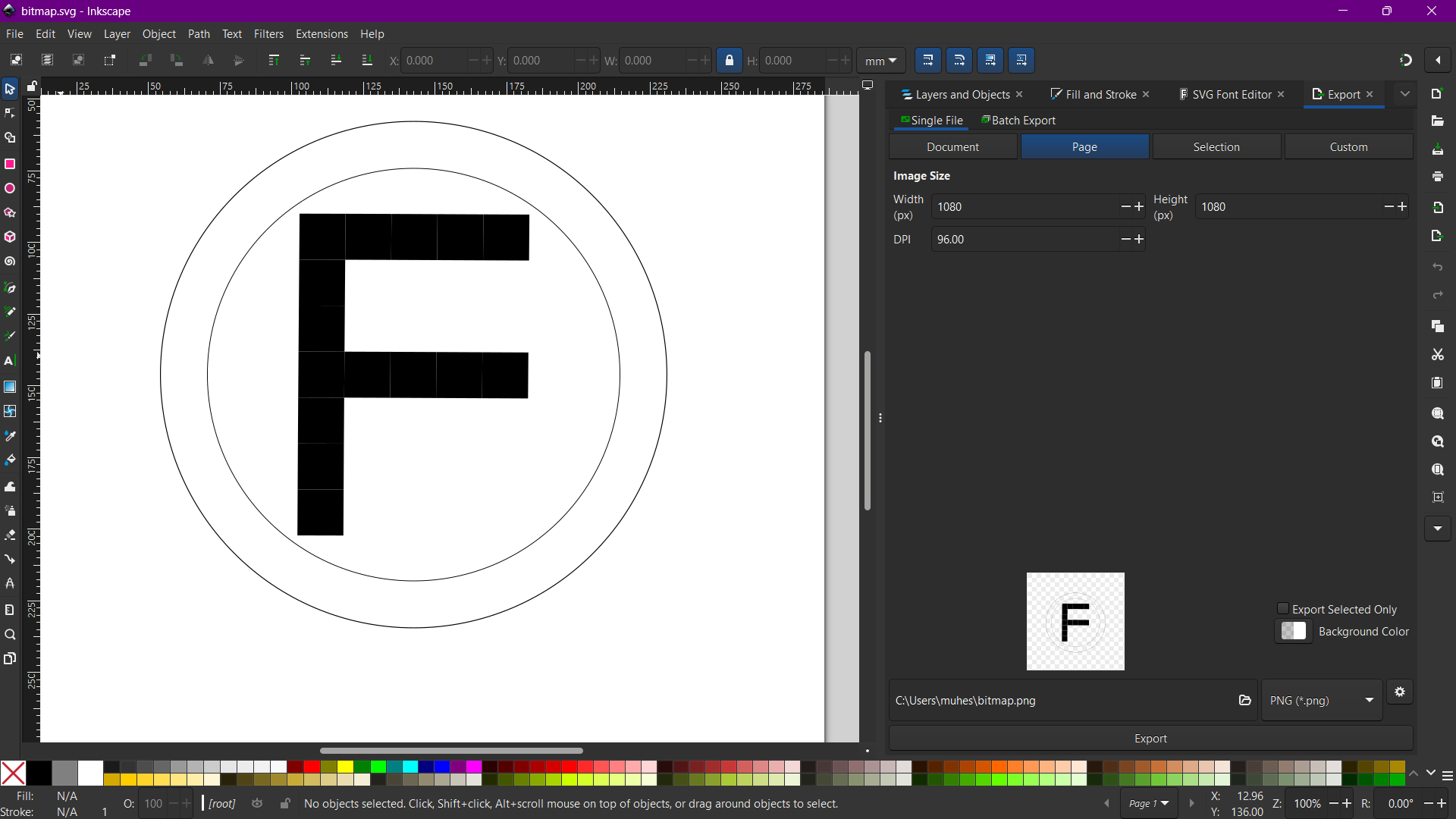Choose Selection export area

[1216, 147]
